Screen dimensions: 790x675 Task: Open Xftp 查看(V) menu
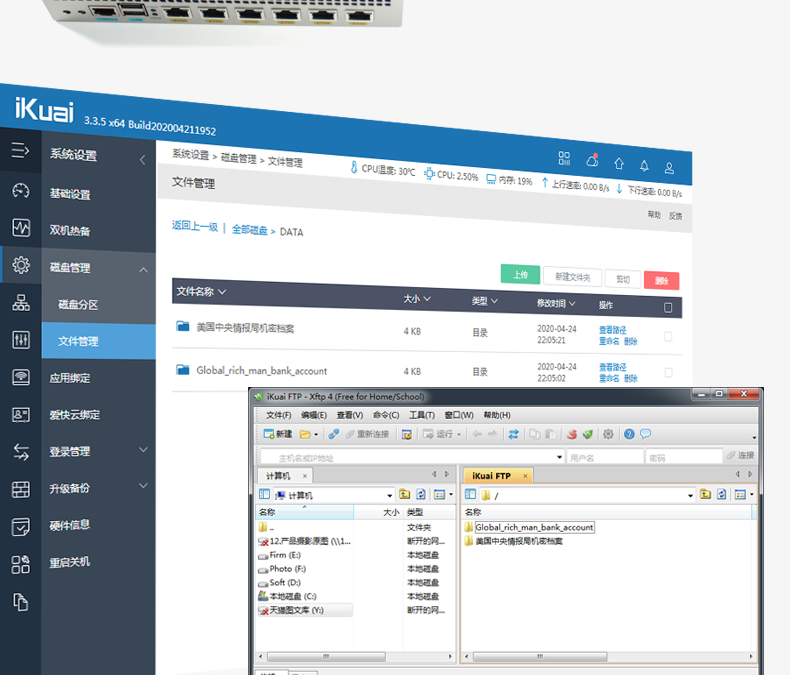350,415
